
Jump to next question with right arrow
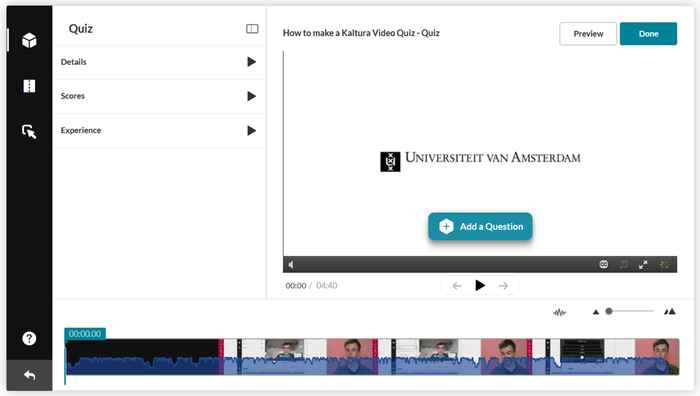[503, 286]
